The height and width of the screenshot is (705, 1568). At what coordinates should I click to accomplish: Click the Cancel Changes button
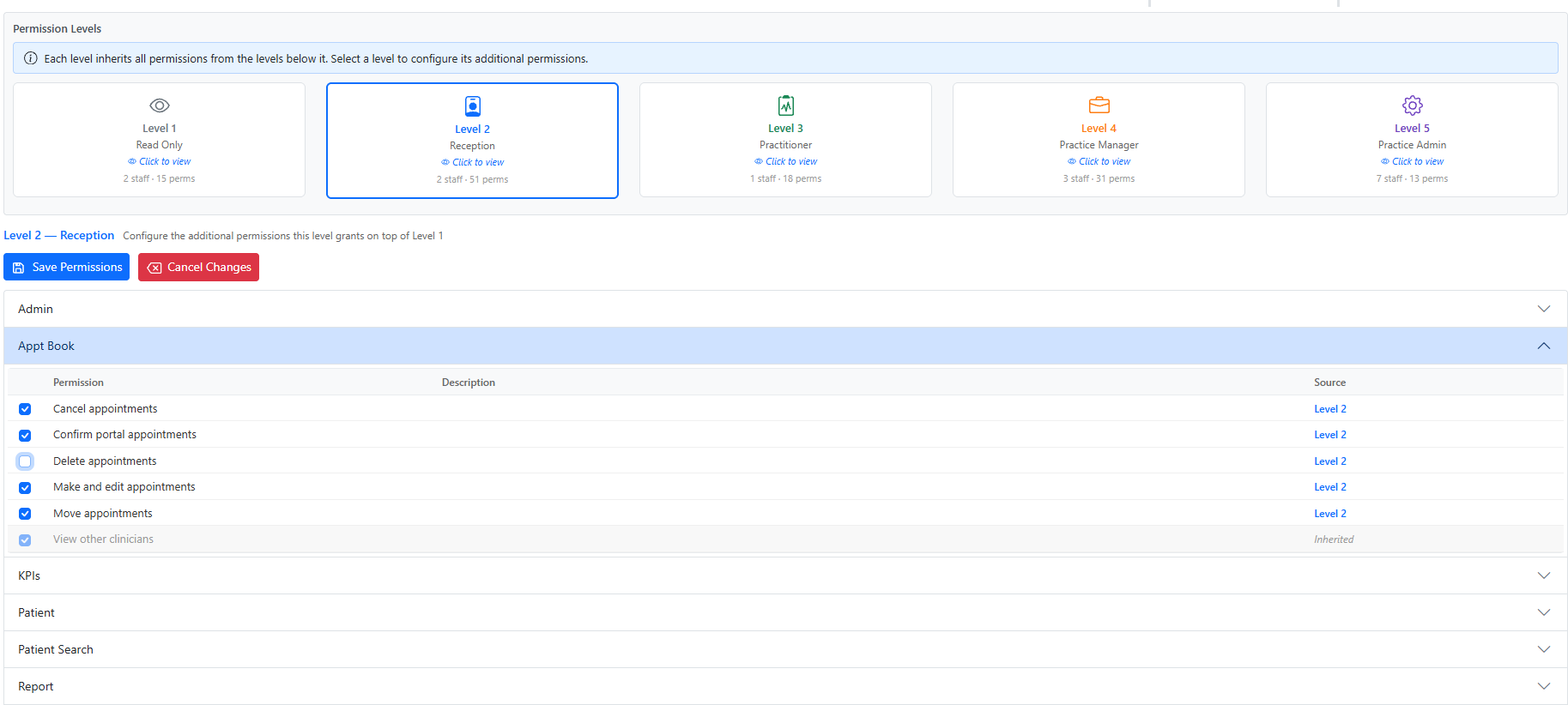(x=198, y=267)
